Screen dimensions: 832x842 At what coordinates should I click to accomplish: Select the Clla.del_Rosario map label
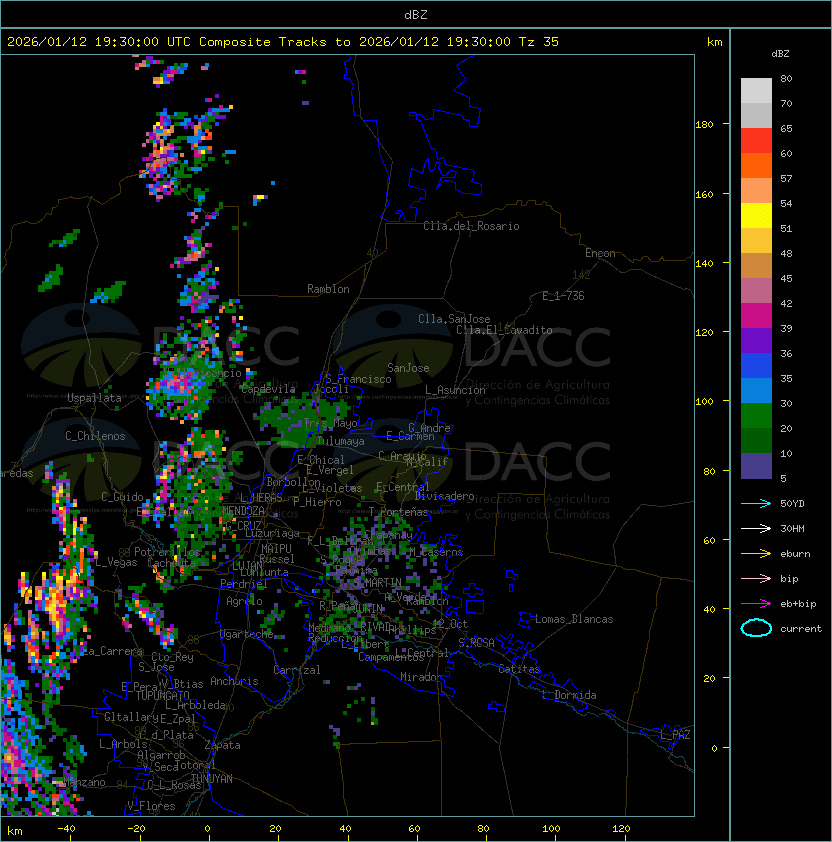[x=471, y=226]
